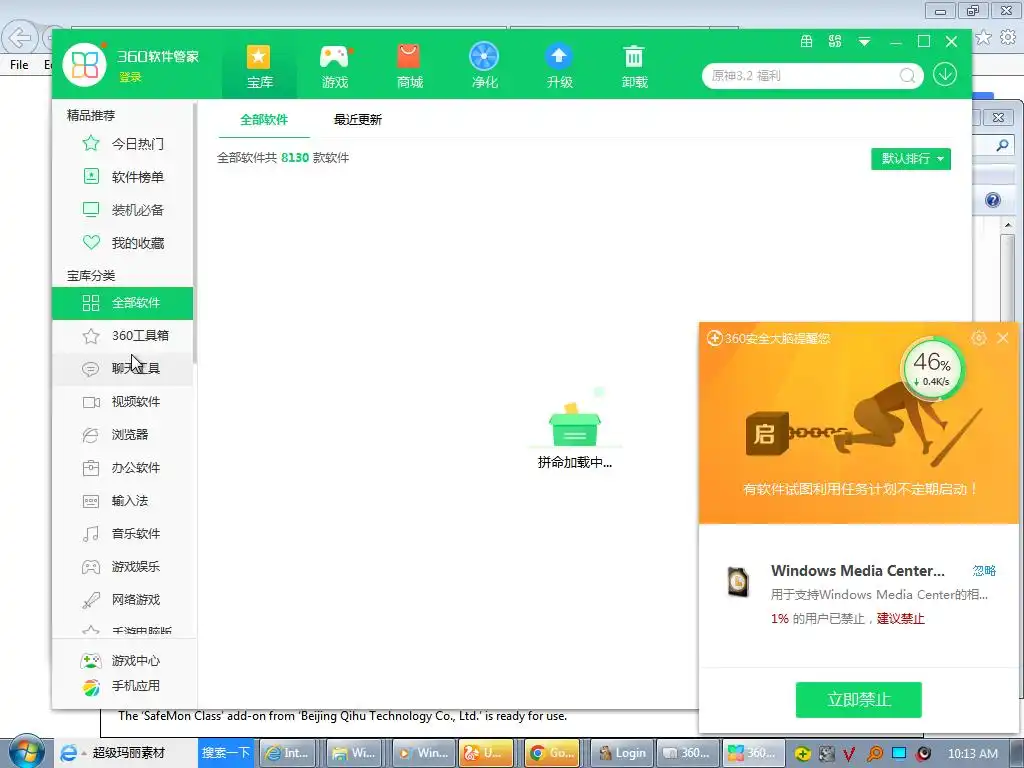Click the Windows Media Center item icon

click(x=738, y=581)
